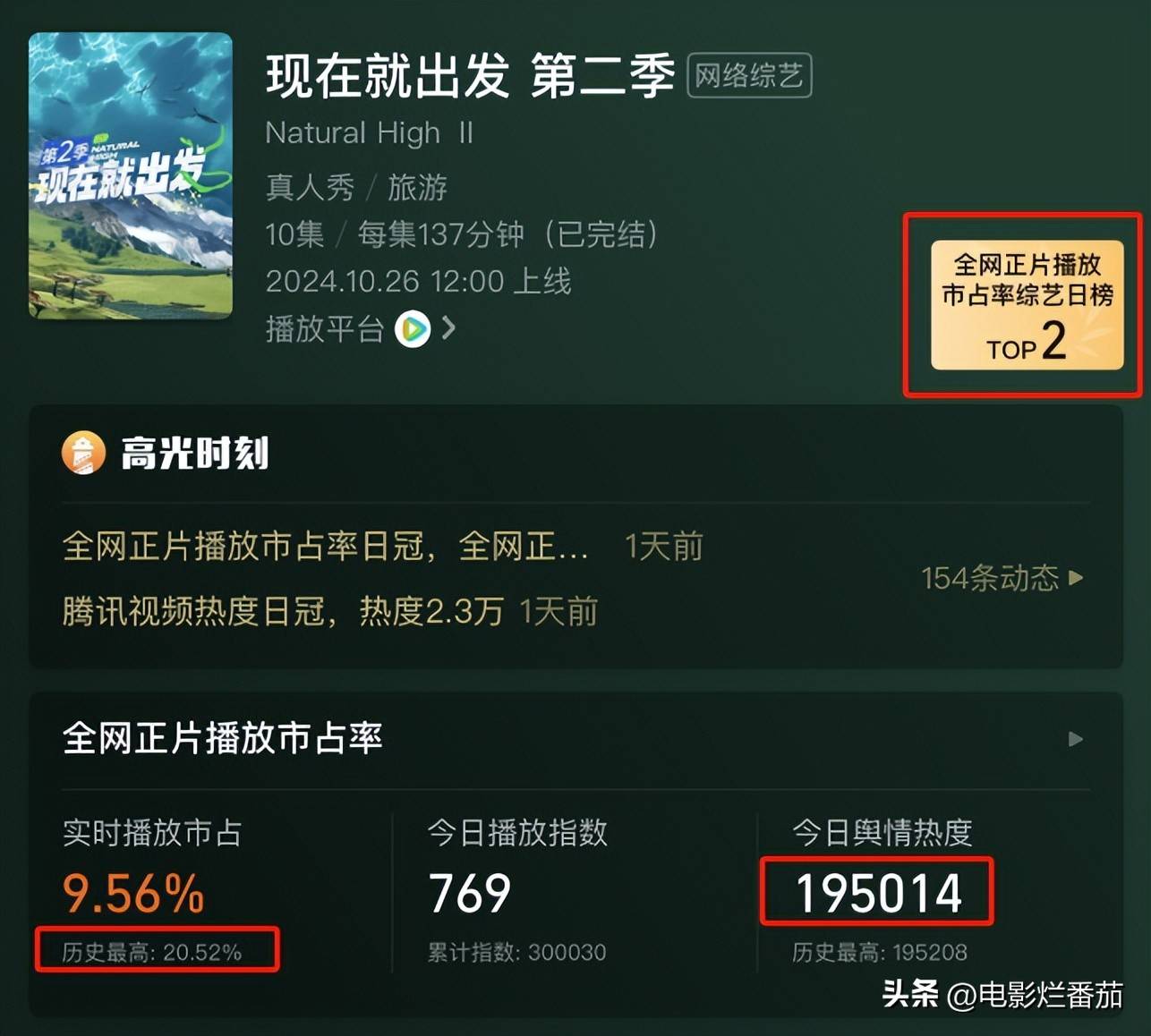Expand the 全网正片播放市占率 section arrow
Screen dimensions: 1151x1036
tap(1076, 739)
